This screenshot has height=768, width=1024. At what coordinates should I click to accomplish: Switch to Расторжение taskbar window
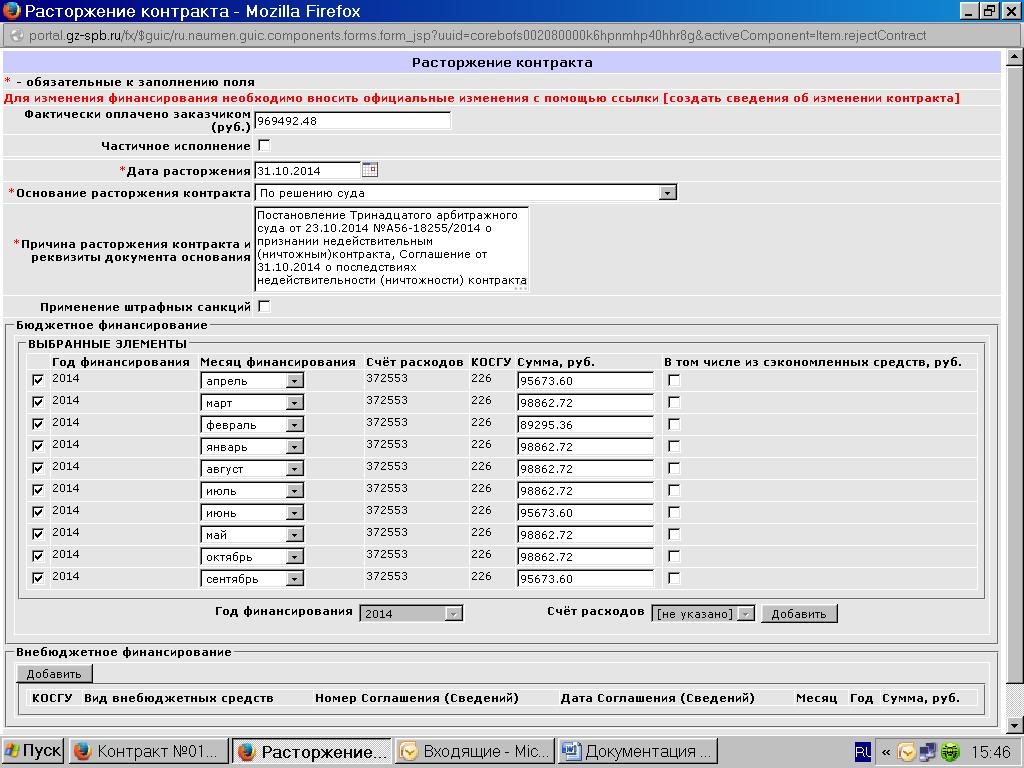coord(312,752)
